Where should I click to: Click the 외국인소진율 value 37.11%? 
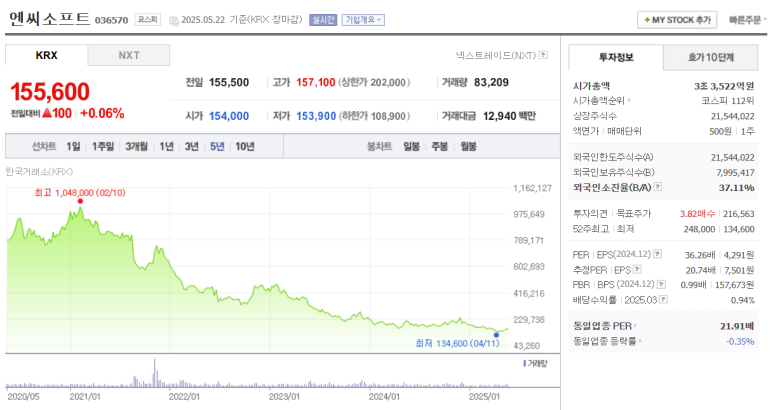pos(737,188)
